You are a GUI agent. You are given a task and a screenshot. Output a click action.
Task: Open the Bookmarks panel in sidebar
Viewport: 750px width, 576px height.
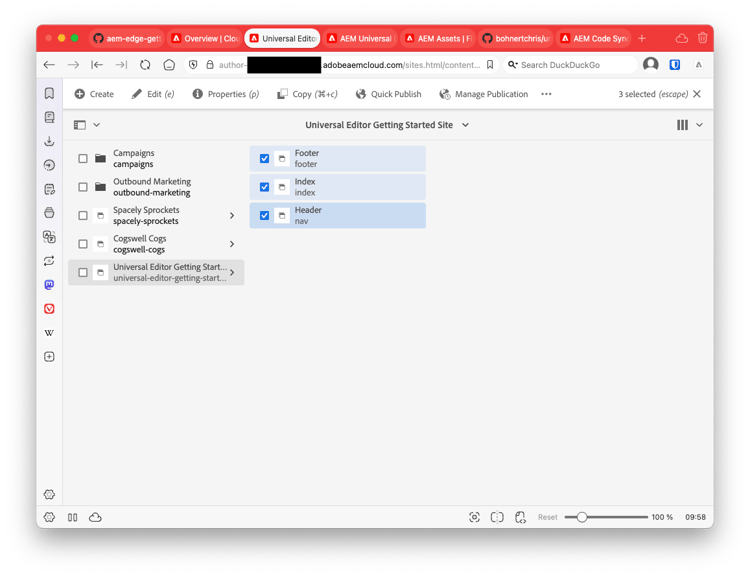49,93
